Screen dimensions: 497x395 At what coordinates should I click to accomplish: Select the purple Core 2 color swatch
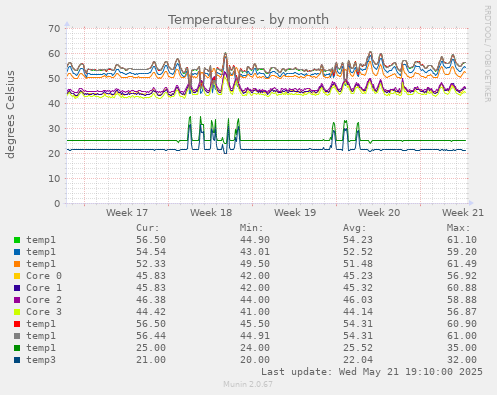[17, 300]
